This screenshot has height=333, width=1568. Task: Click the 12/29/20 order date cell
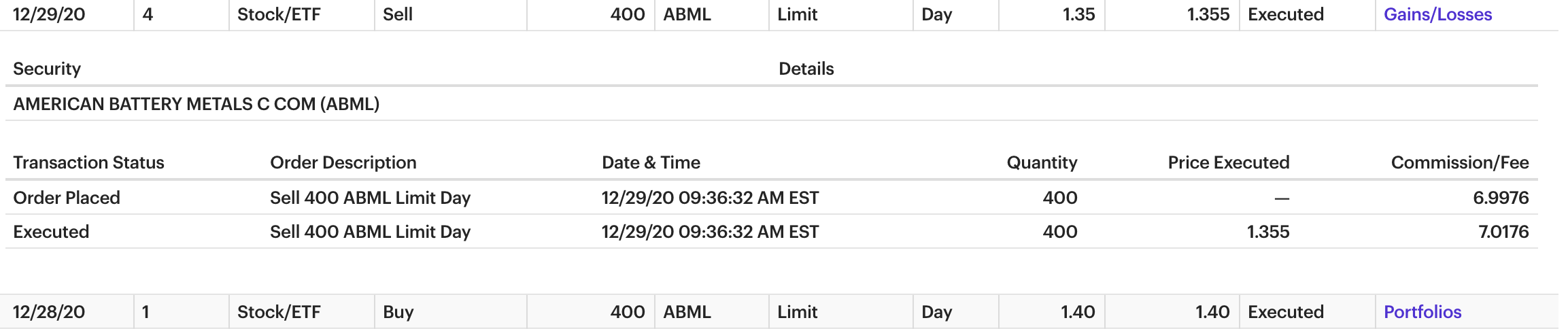click(49, 14)
